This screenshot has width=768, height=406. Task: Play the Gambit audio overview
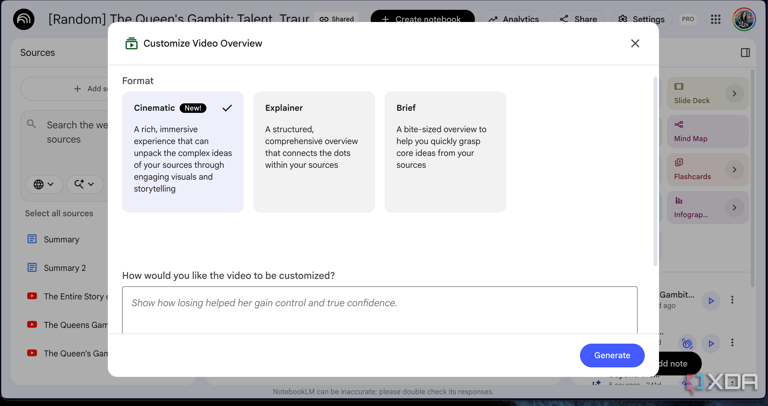(x=711, y=300)
